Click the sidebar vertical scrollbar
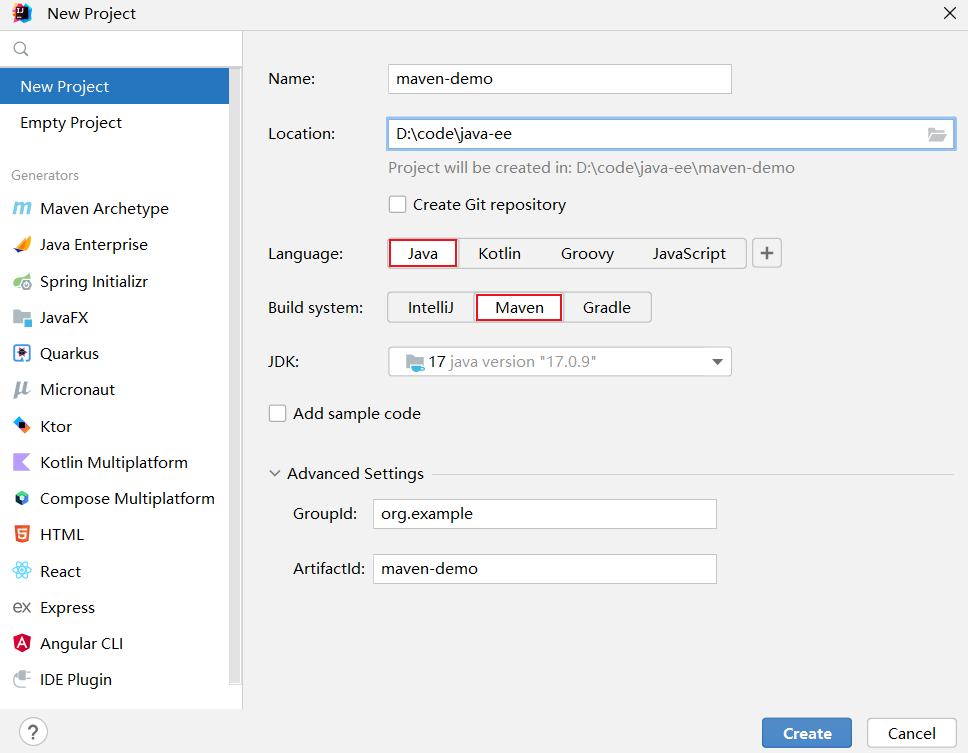The image size is (968, 753). pyautogui.click(x=235, y=375)
